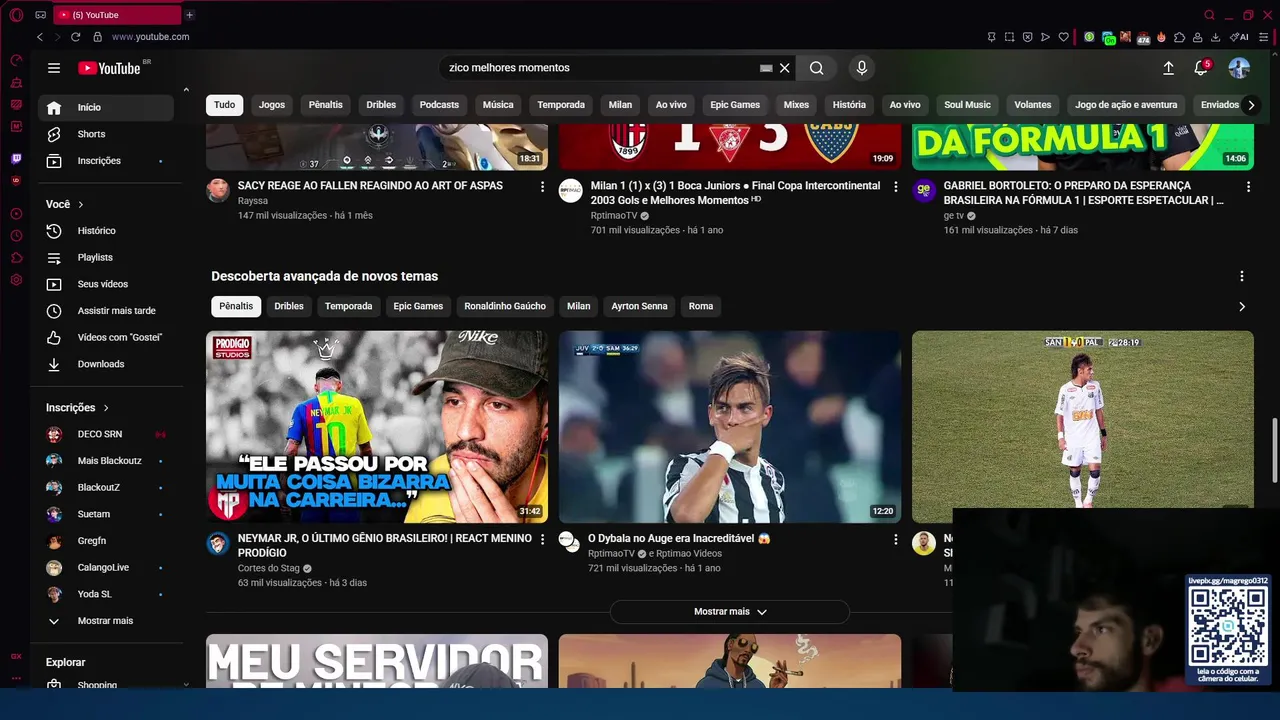Open Início in the sidebar
Image resolution: width=1280 pixels, height=720 pixels.
click(106, 107)
